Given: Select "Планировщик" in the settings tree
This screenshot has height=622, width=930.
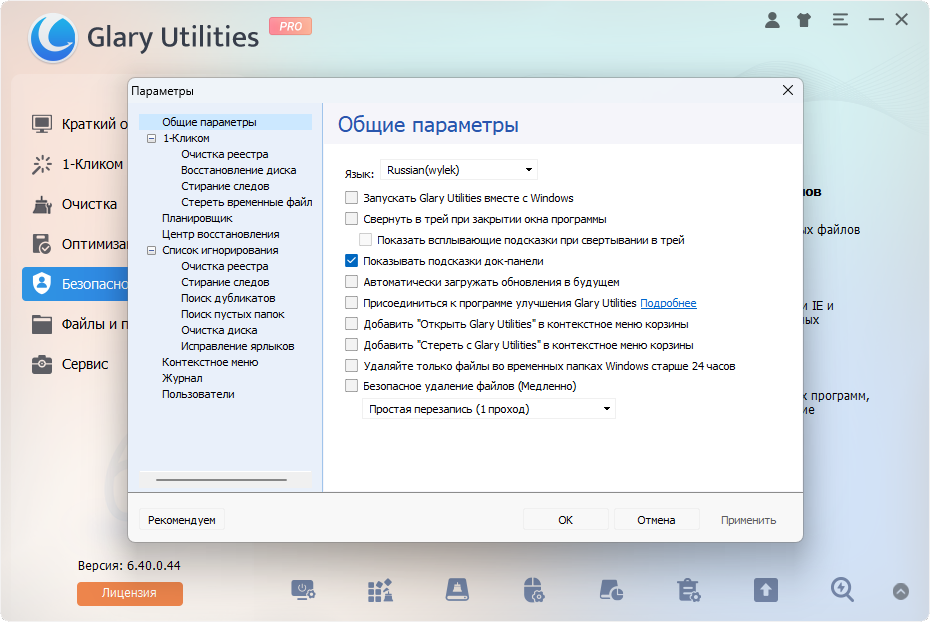Looking at the screenshot, I should point(197,218).
